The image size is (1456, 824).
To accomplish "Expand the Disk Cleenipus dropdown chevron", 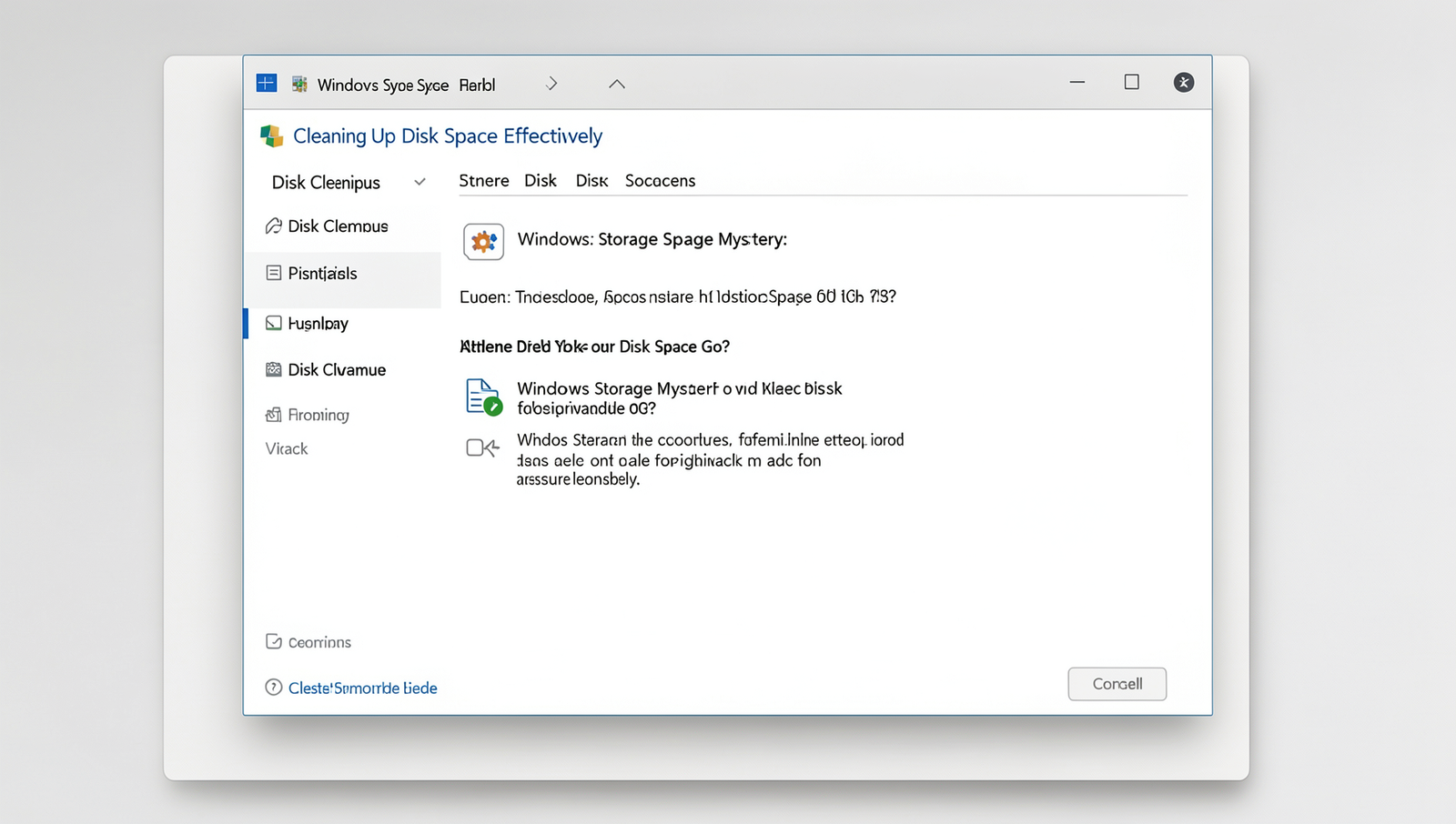I will point(420,182).
